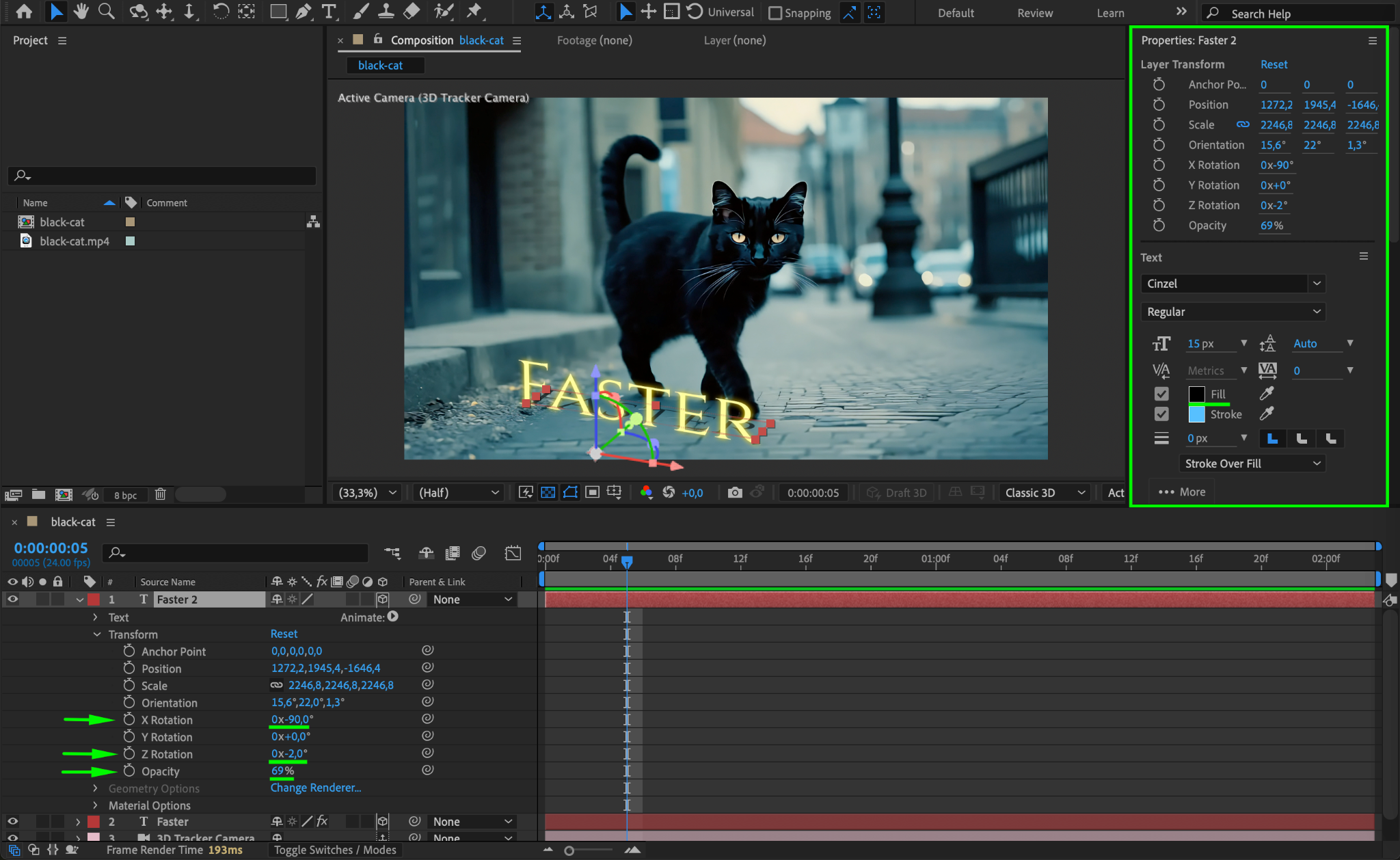Click Change Renderer link
The width and height of the screenshot is (1400, 860).
[316, 788]
